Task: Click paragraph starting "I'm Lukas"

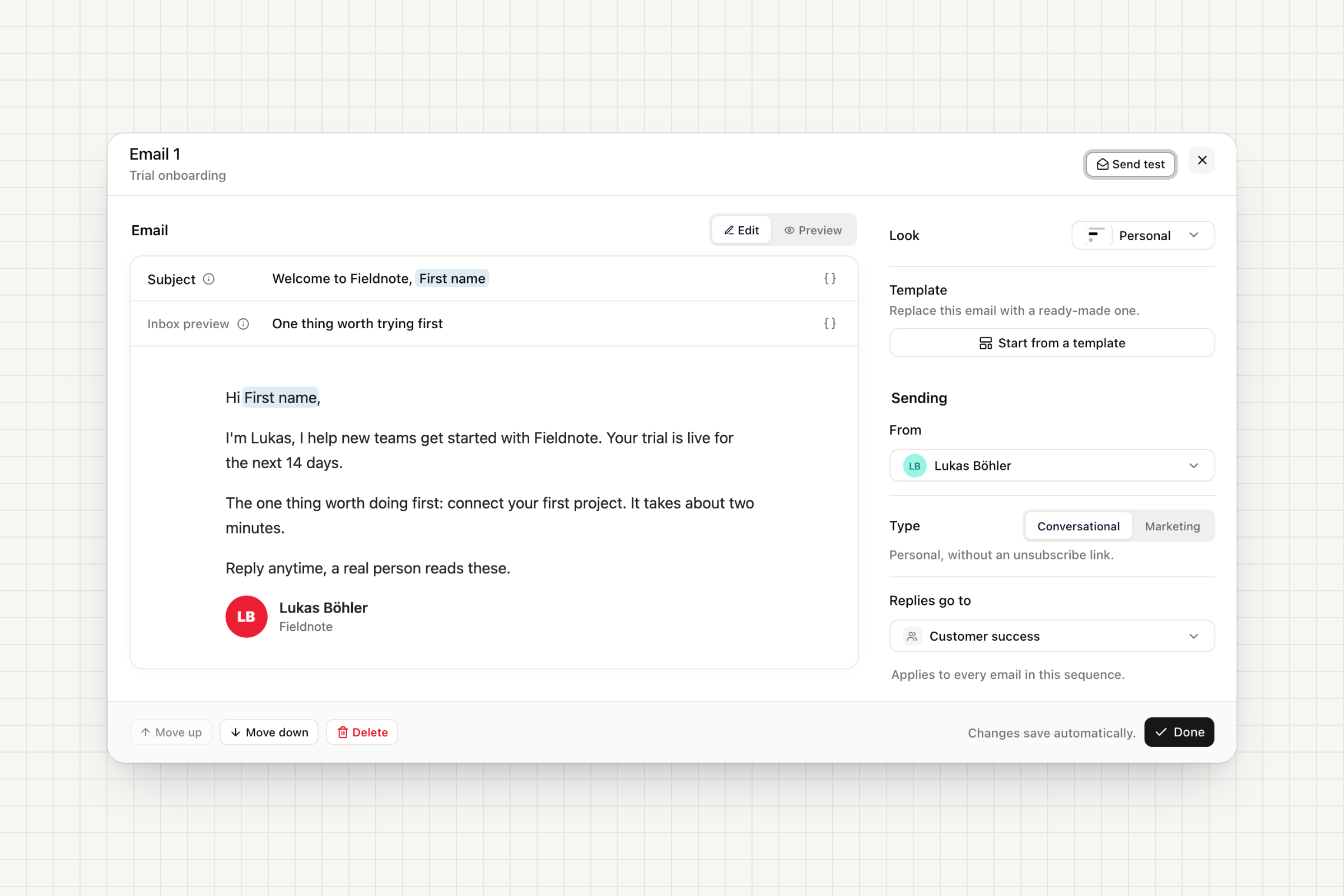Action: 479,450
